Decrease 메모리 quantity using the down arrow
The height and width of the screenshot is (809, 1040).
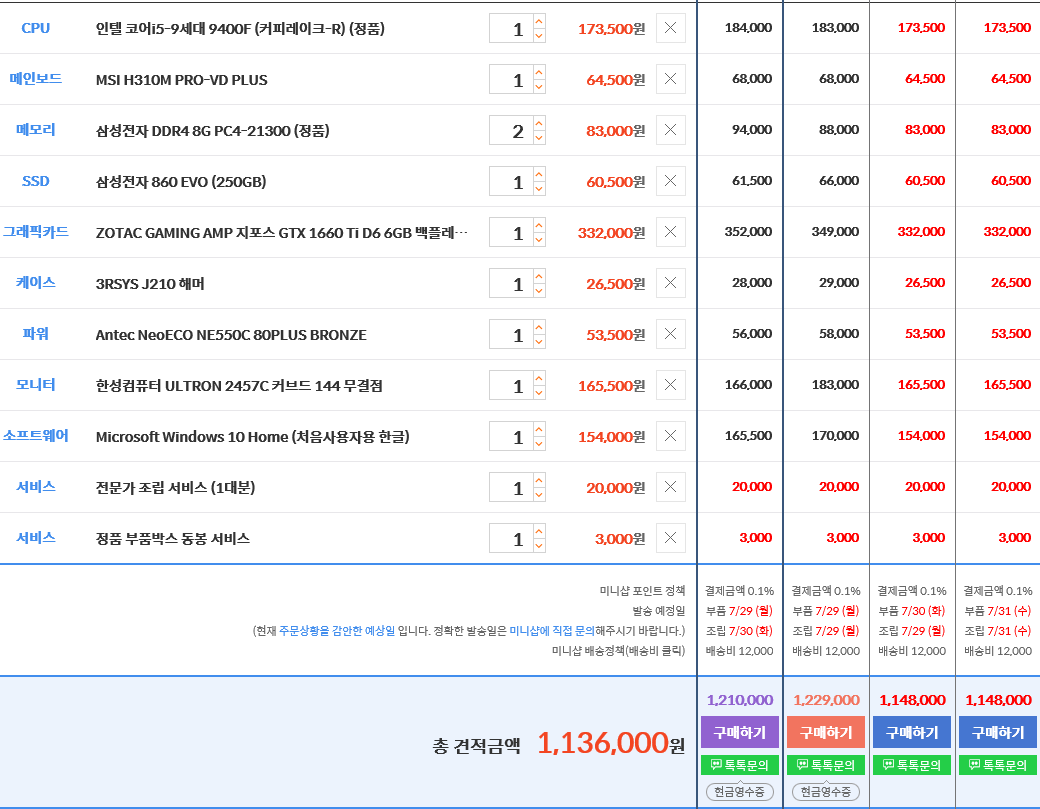coord(539,137)
